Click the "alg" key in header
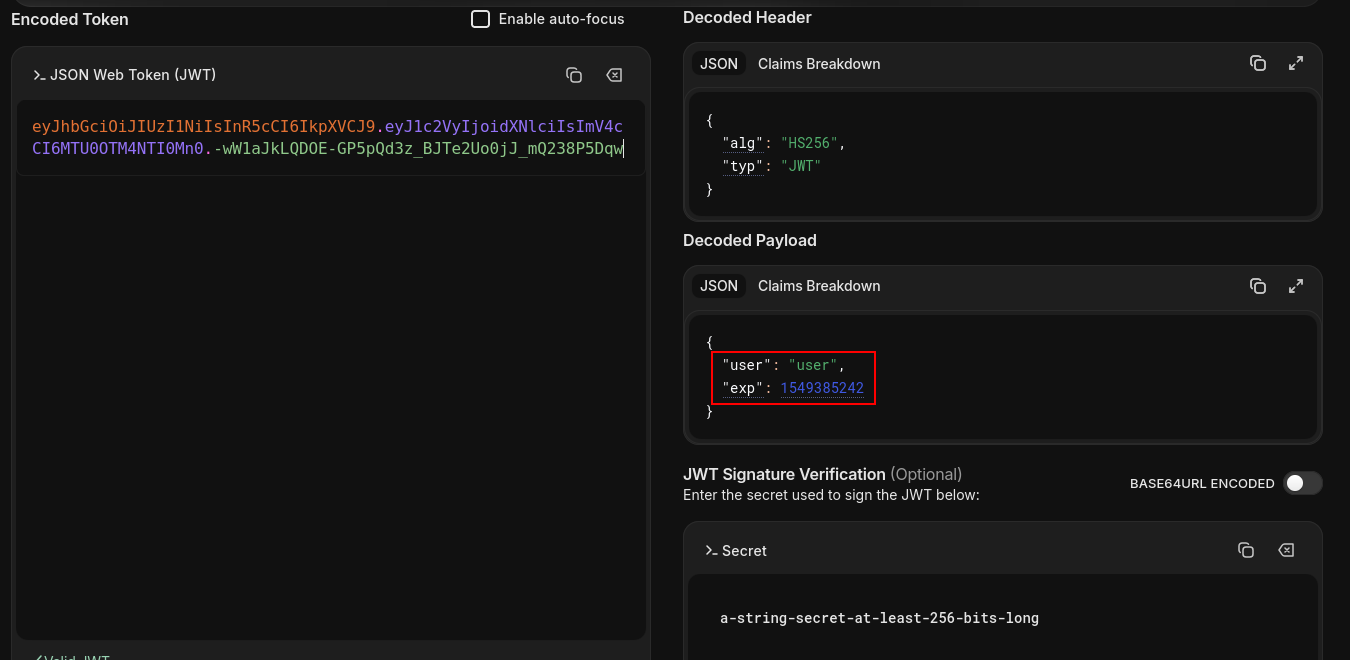The height and width of the screenshot is (660, 1350). pos(743,143)
